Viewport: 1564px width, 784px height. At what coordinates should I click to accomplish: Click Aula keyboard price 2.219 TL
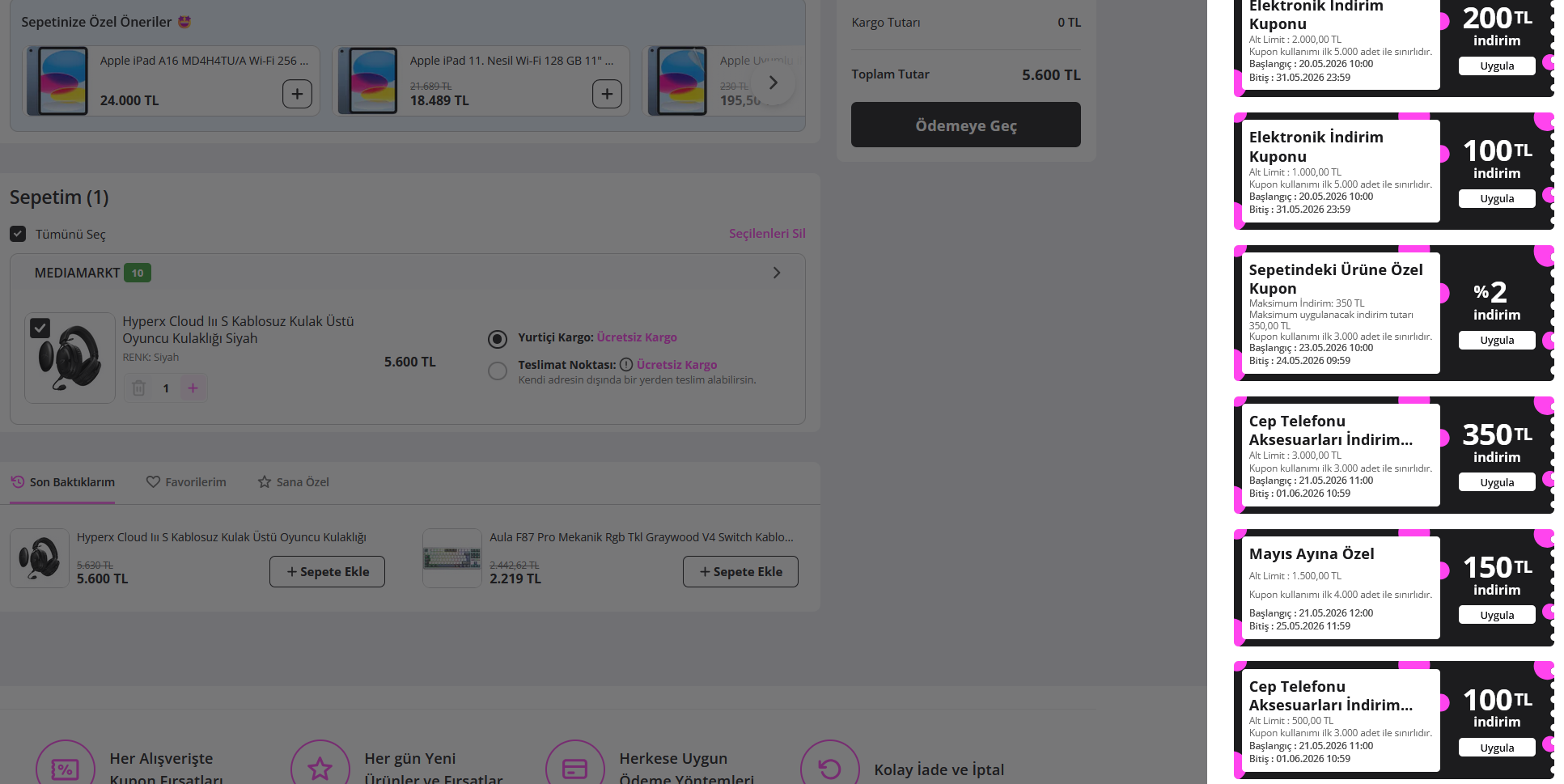pyautogui.click(x=515, y=578)
